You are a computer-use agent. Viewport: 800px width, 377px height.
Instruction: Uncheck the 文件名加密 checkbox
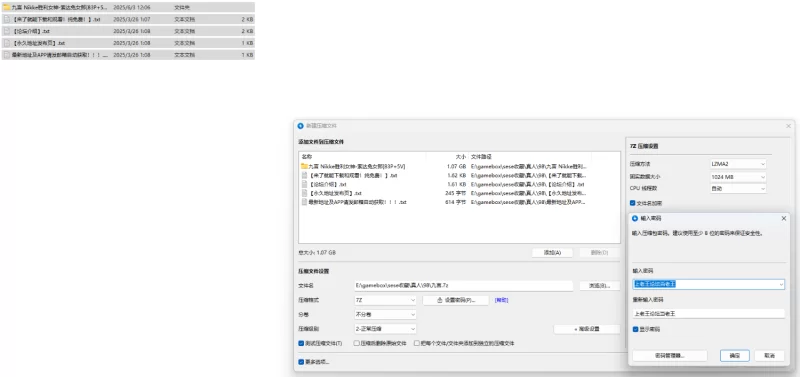click(633, 203)
